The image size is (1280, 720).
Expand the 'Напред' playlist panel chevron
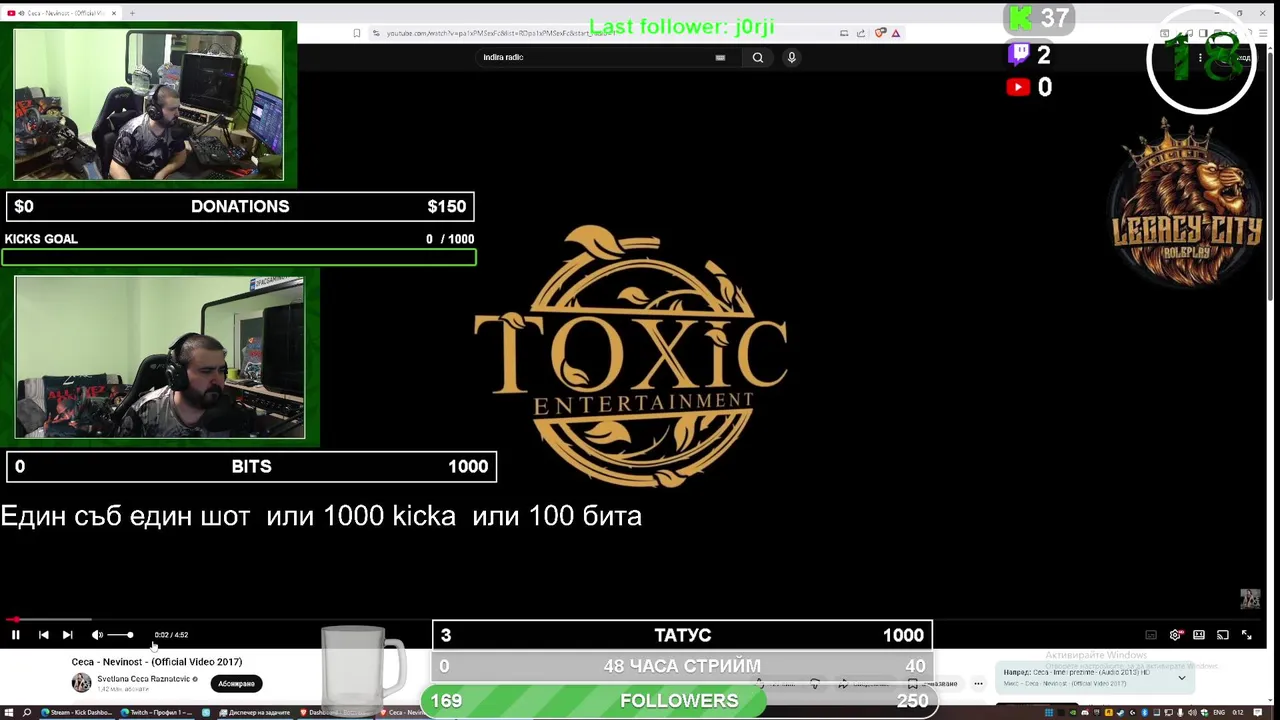[1181, 678]
